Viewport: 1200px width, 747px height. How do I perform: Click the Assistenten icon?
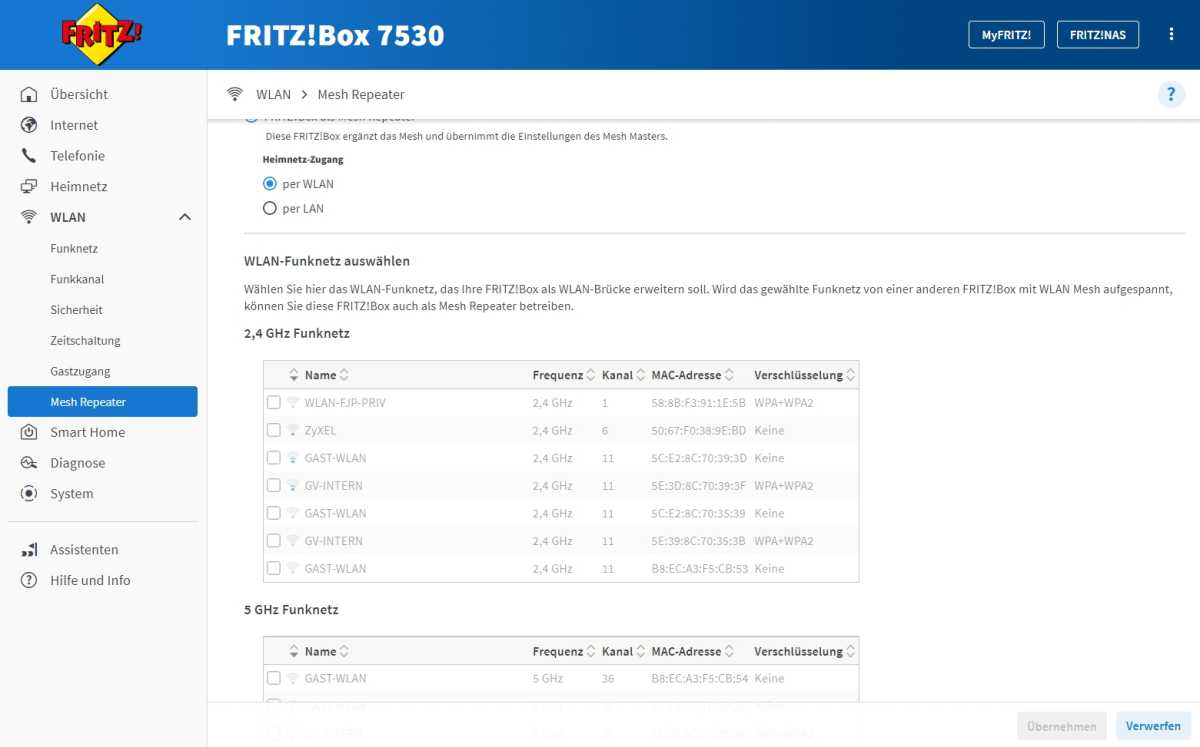tap(29, 550)
